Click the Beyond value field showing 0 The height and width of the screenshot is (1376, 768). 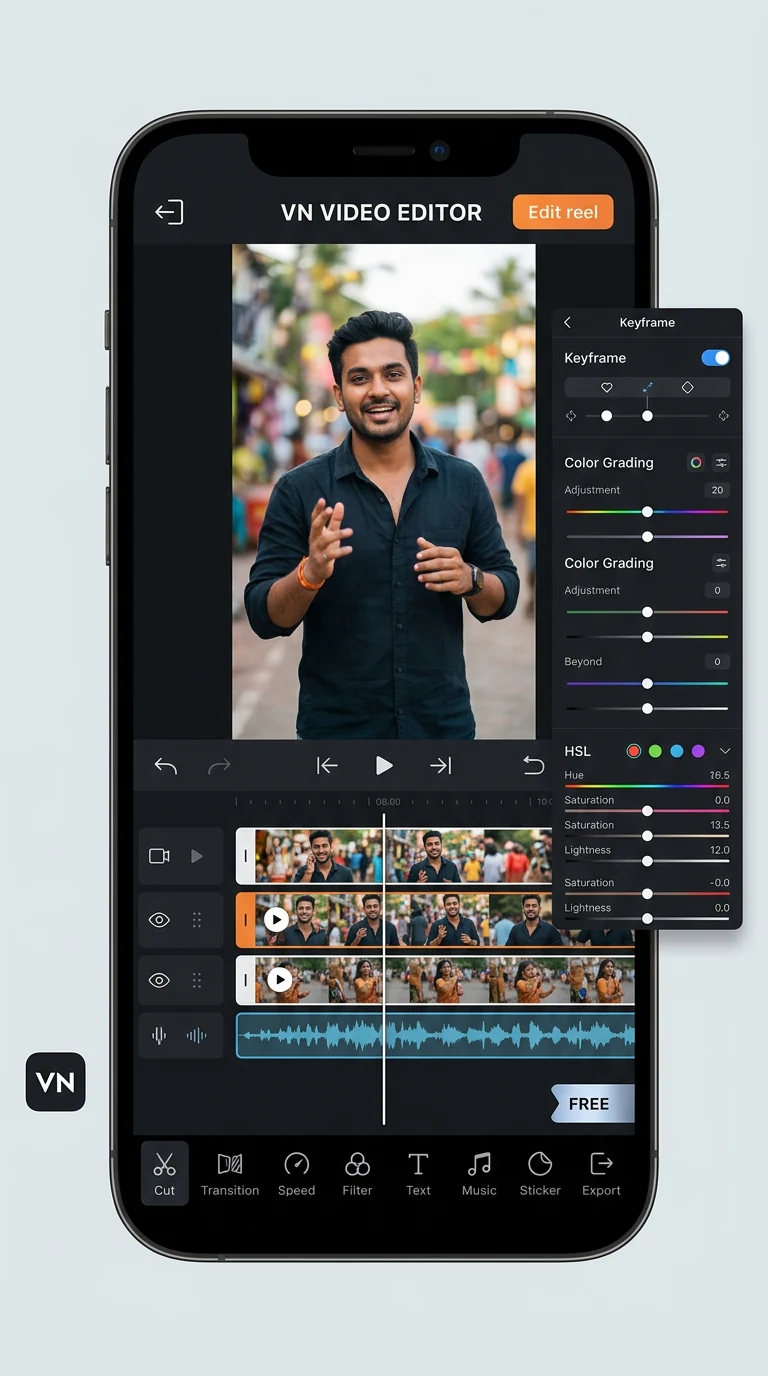point(717,661)
